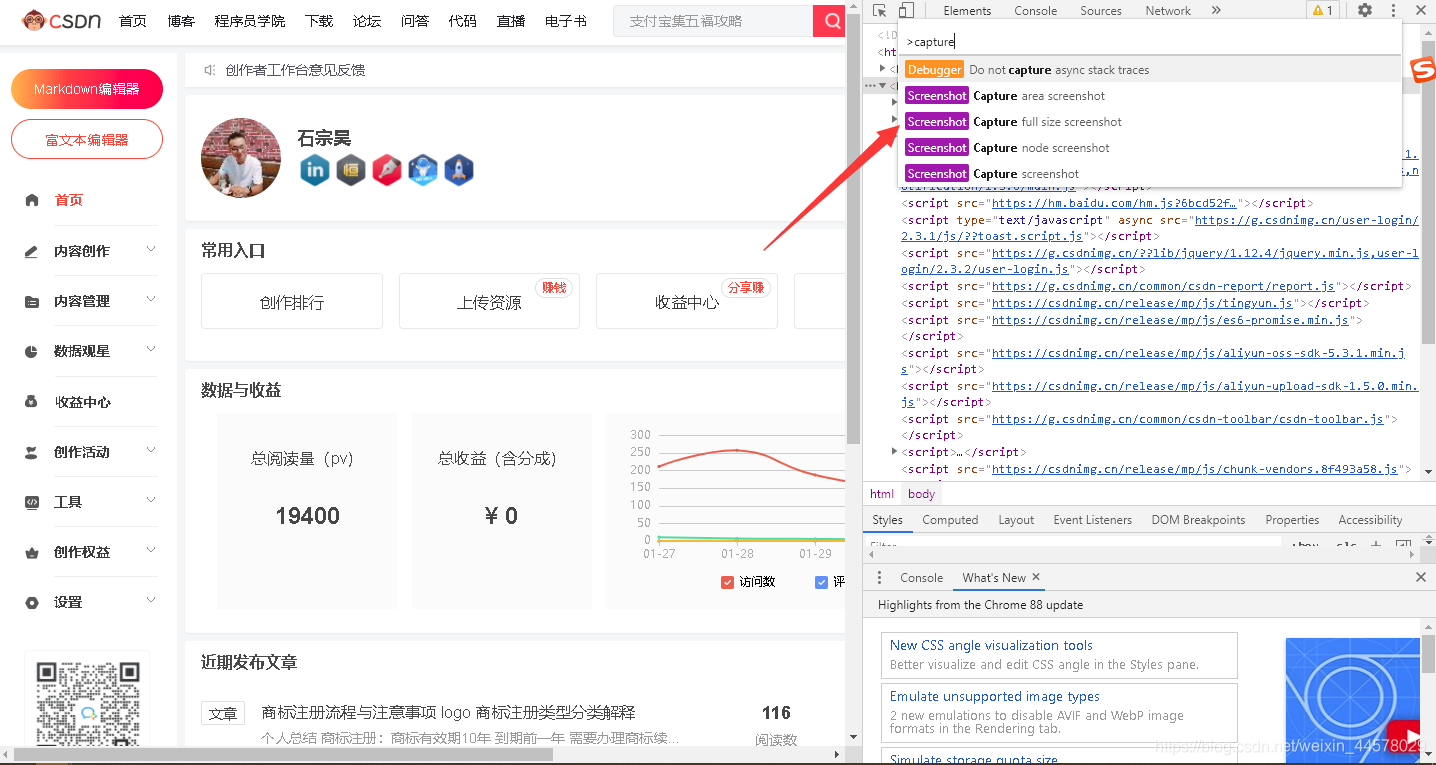Expand the 创作权益 sidebar chevron
This screenshot has height=765, width=1436.
(151, 550)
